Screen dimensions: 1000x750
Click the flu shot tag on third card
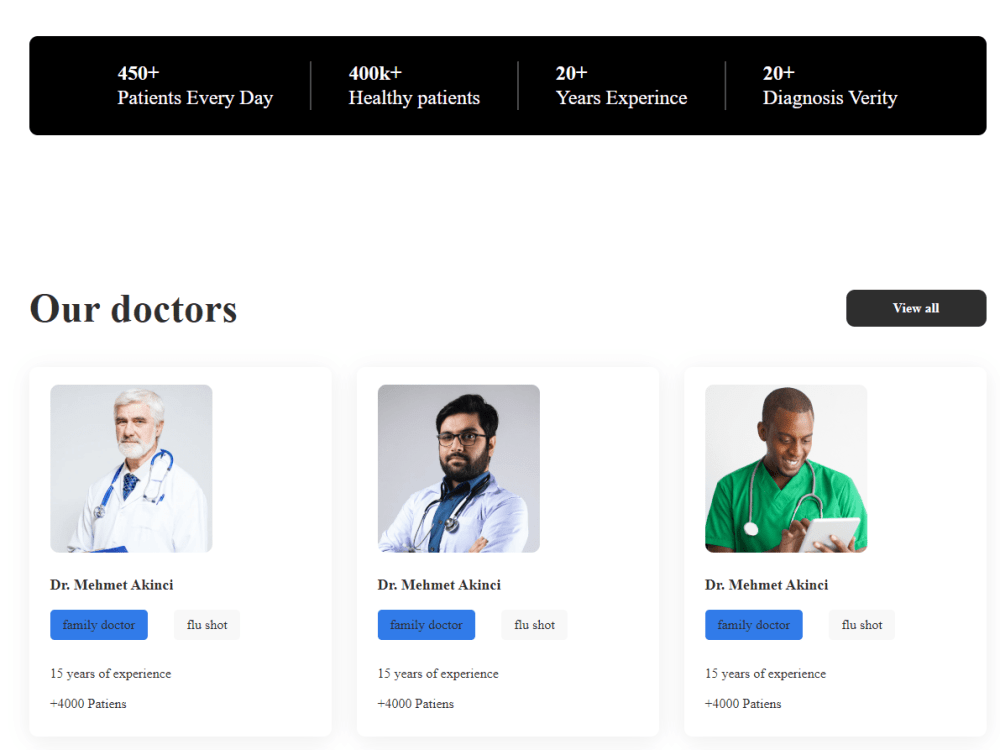[x=861, y=624]
